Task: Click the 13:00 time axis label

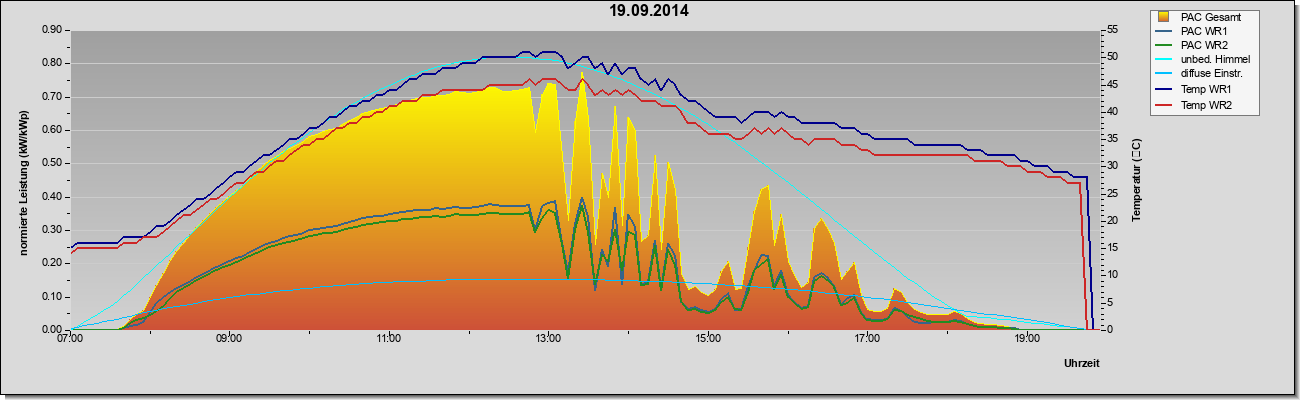Action: (548, 340)
